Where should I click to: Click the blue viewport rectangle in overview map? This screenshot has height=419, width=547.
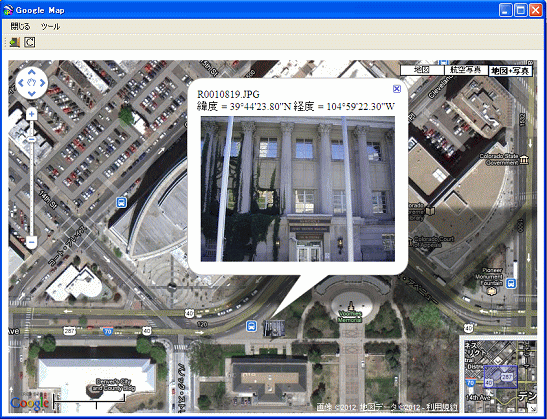[500, 377]
